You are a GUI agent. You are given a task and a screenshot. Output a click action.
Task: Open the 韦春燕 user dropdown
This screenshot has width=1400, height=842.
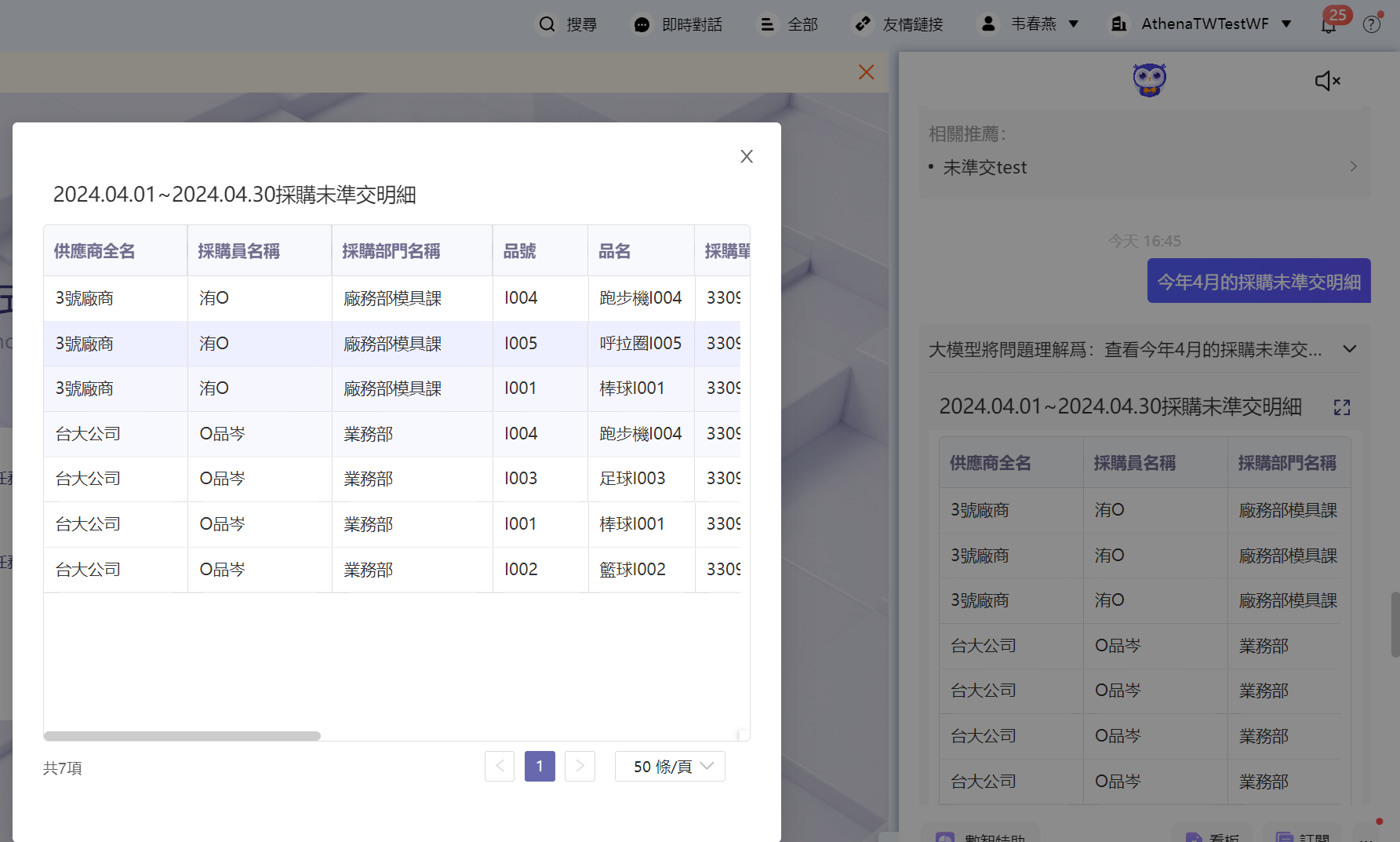(1073, 24)
